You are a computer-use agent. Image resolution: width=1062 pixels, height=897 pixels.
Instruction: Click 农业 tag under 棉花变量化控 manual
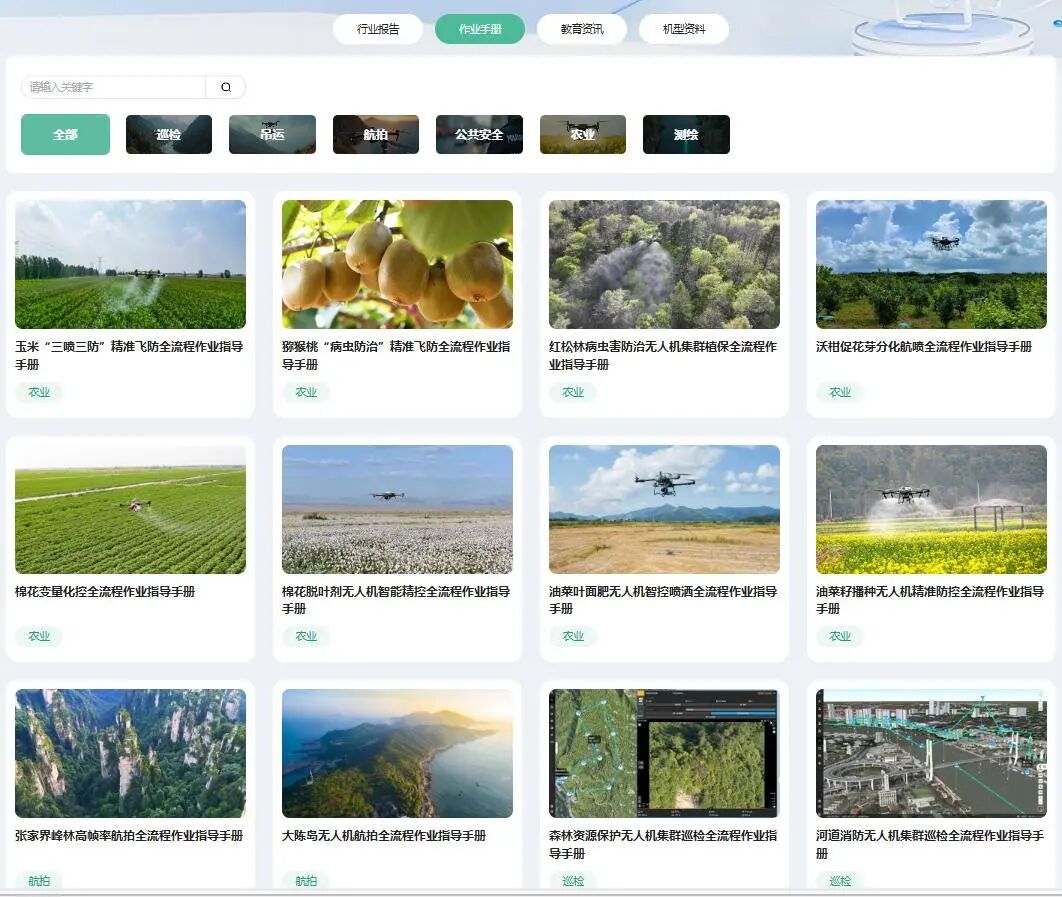[x=39, y=636]
